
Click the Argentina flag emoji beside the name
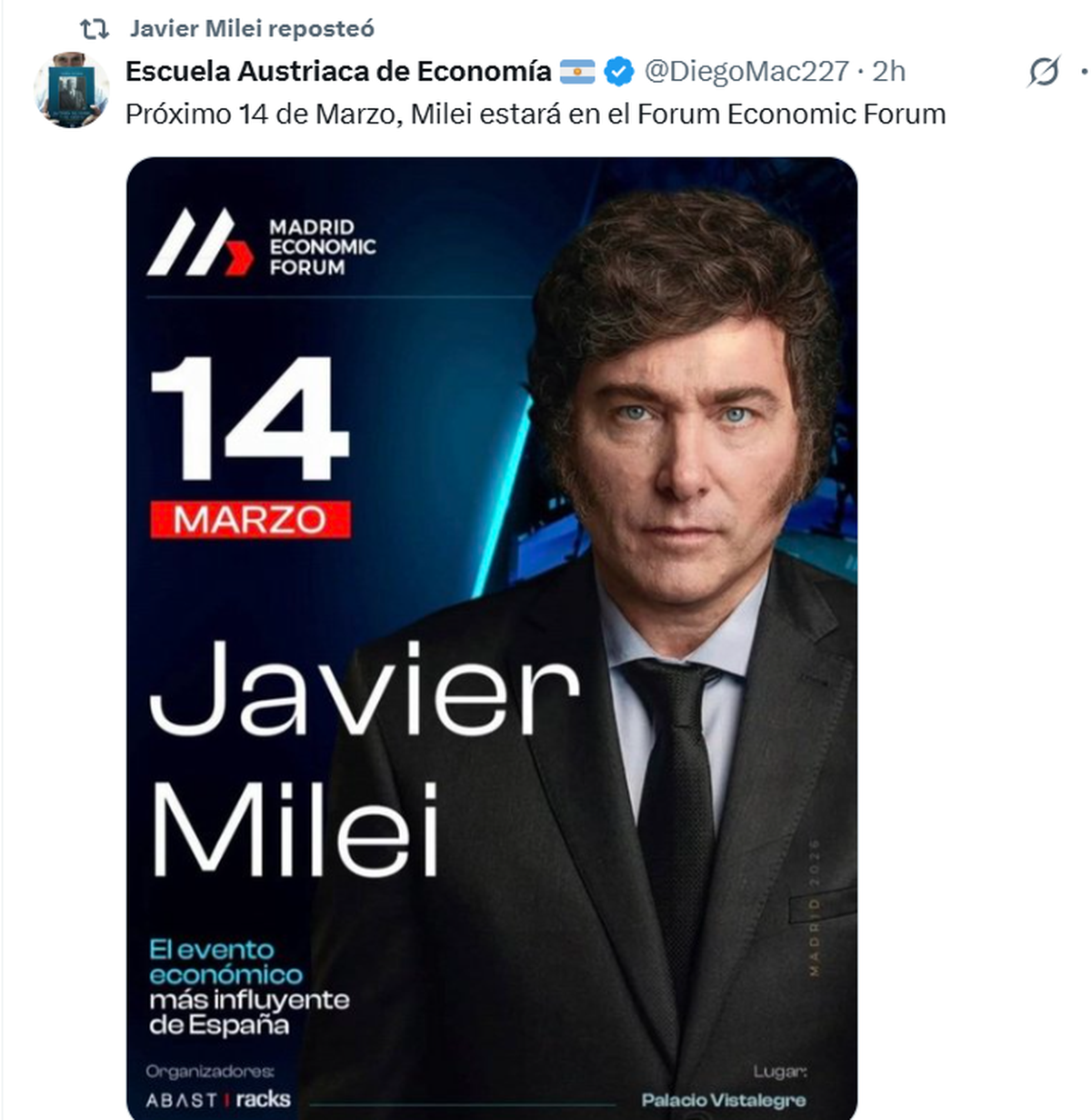click(x=577, y=71)
